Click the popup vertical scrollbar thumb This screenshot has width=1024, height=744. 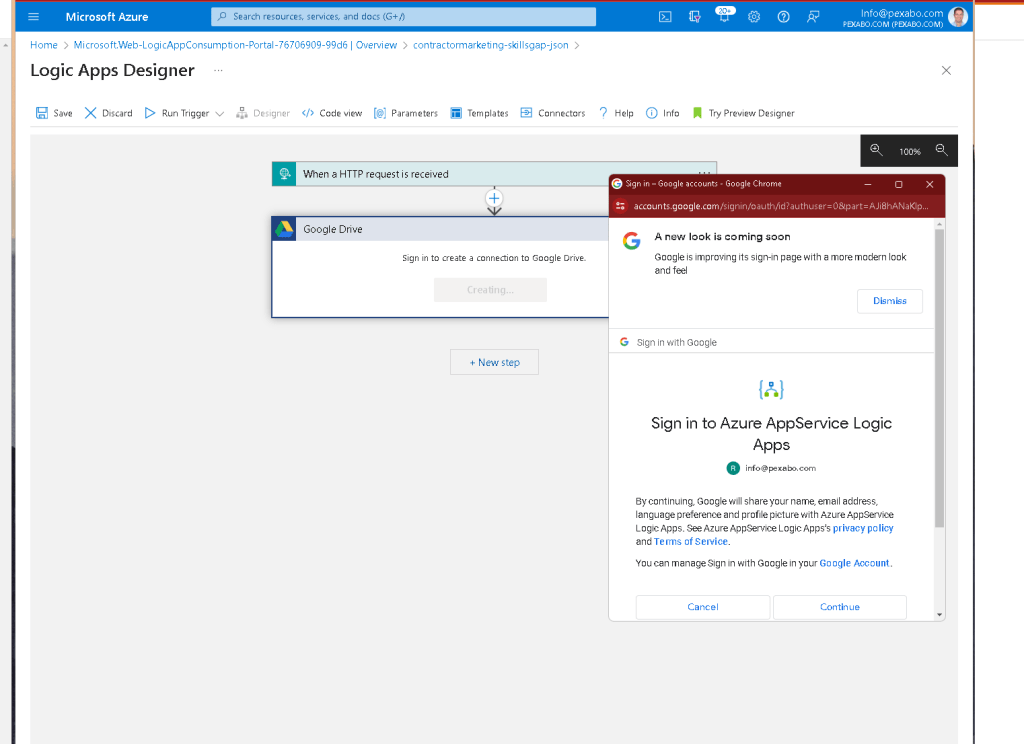click(939, 378)
